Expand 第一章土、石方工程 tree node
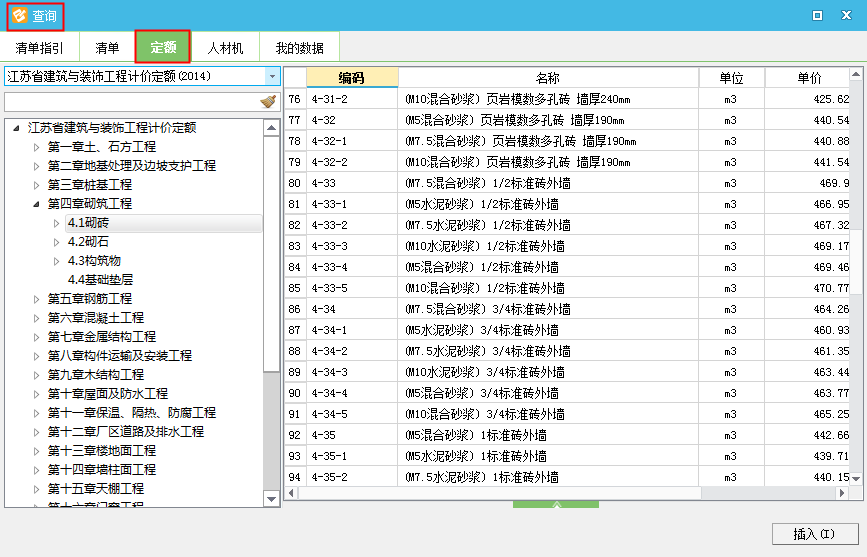 [37, 147]
